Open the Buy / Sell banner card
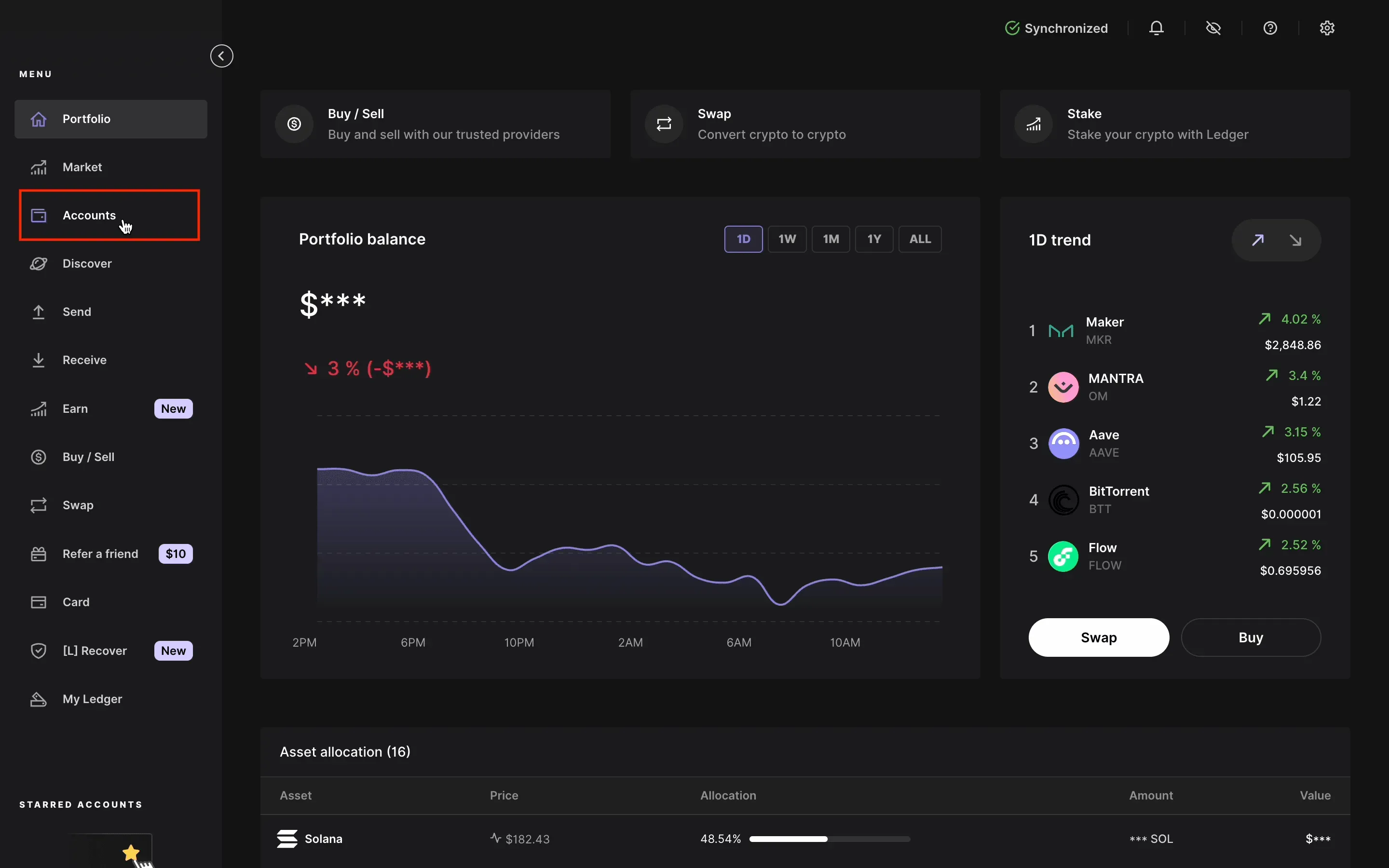This screenshot has width=1389, height=868. [x=436, y=124]
